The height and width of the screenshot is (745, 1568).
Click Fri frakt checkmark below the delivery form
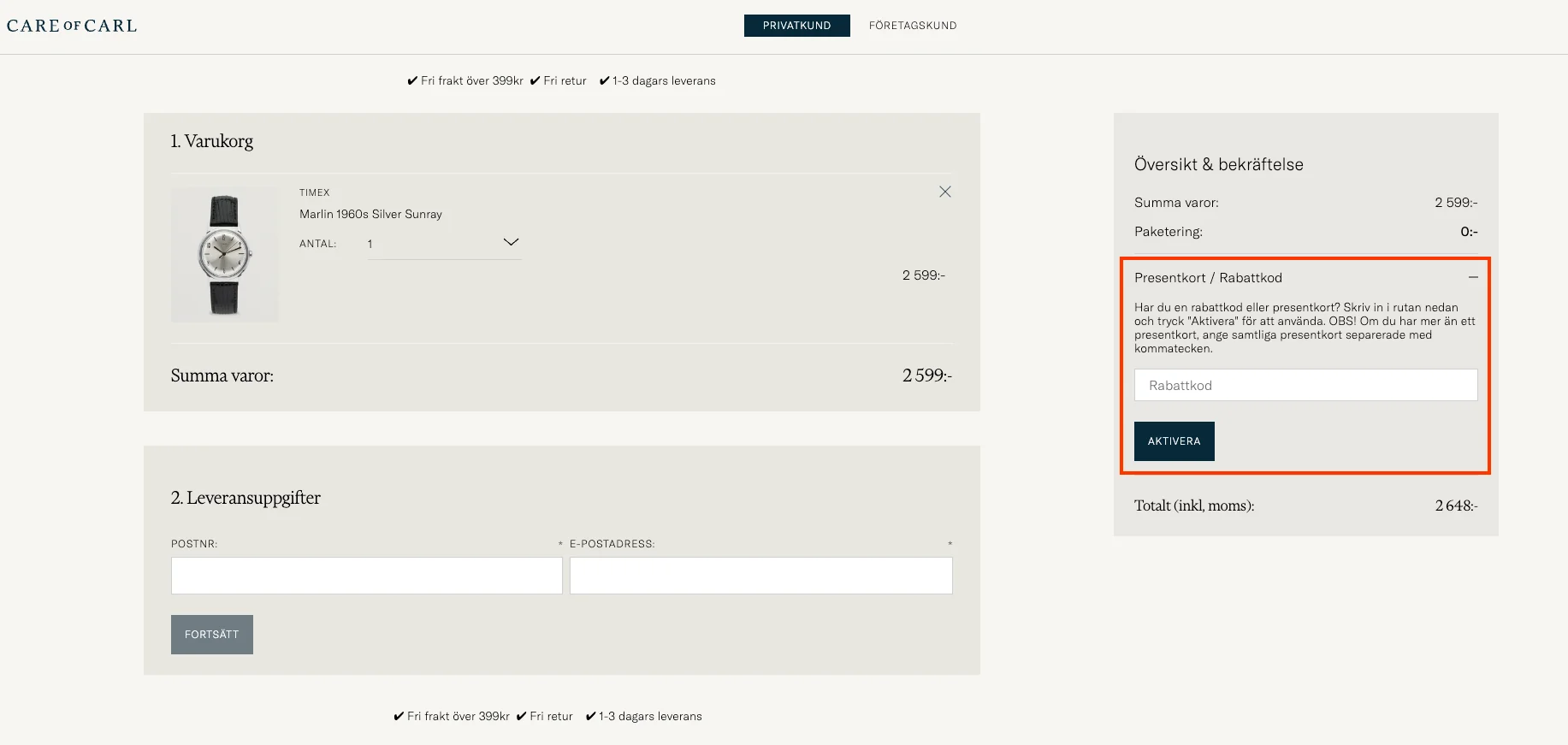(399, 717)
